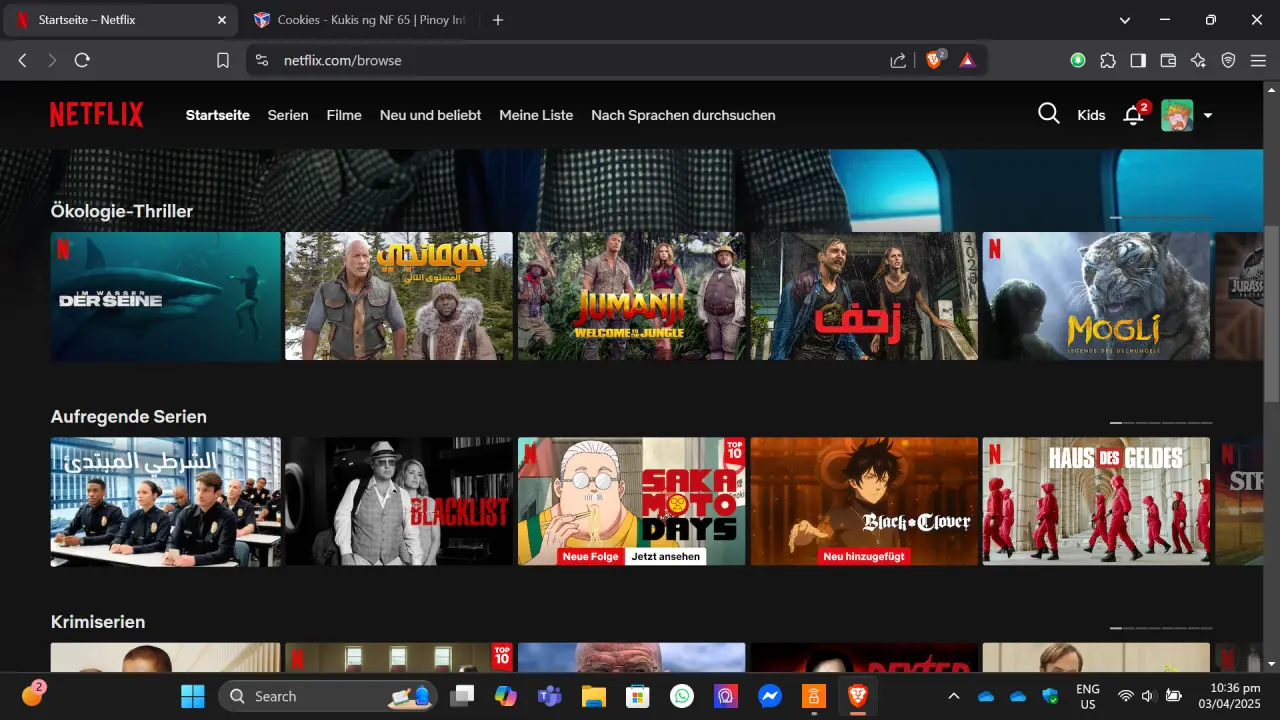This screenshot has height=720, width=1280.
Task: Expand the tab search chevron
Action: pos(1125,20)
